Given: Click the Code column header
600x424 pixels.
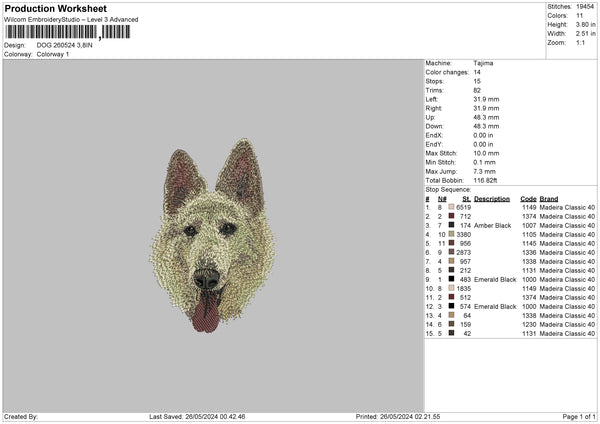Looking at the screenshot, I should click(x=528, y=198).
